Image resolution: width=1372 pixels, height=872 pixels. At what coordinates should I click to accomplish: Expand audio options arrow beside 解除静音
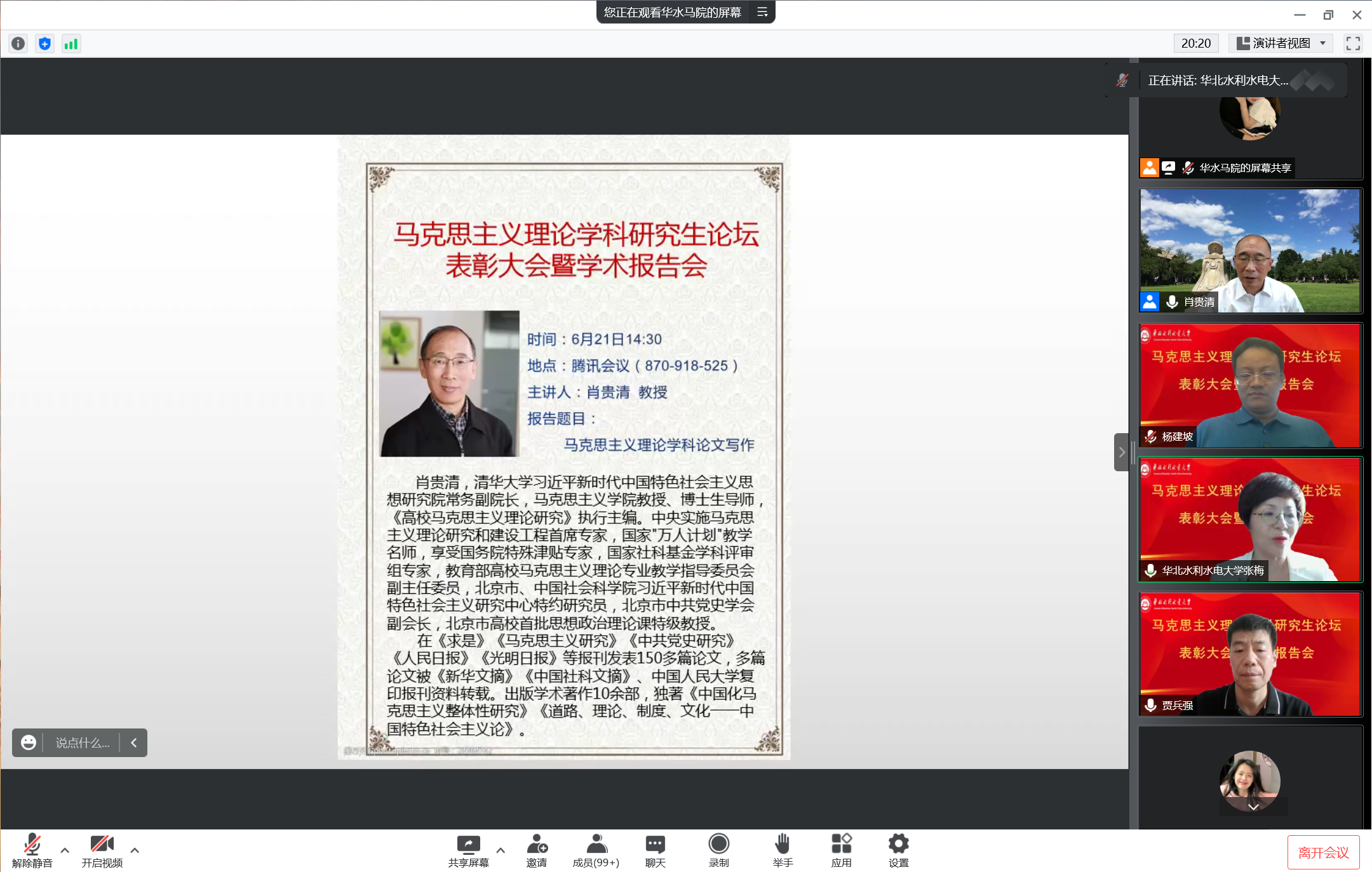click(x=65, y=850)
